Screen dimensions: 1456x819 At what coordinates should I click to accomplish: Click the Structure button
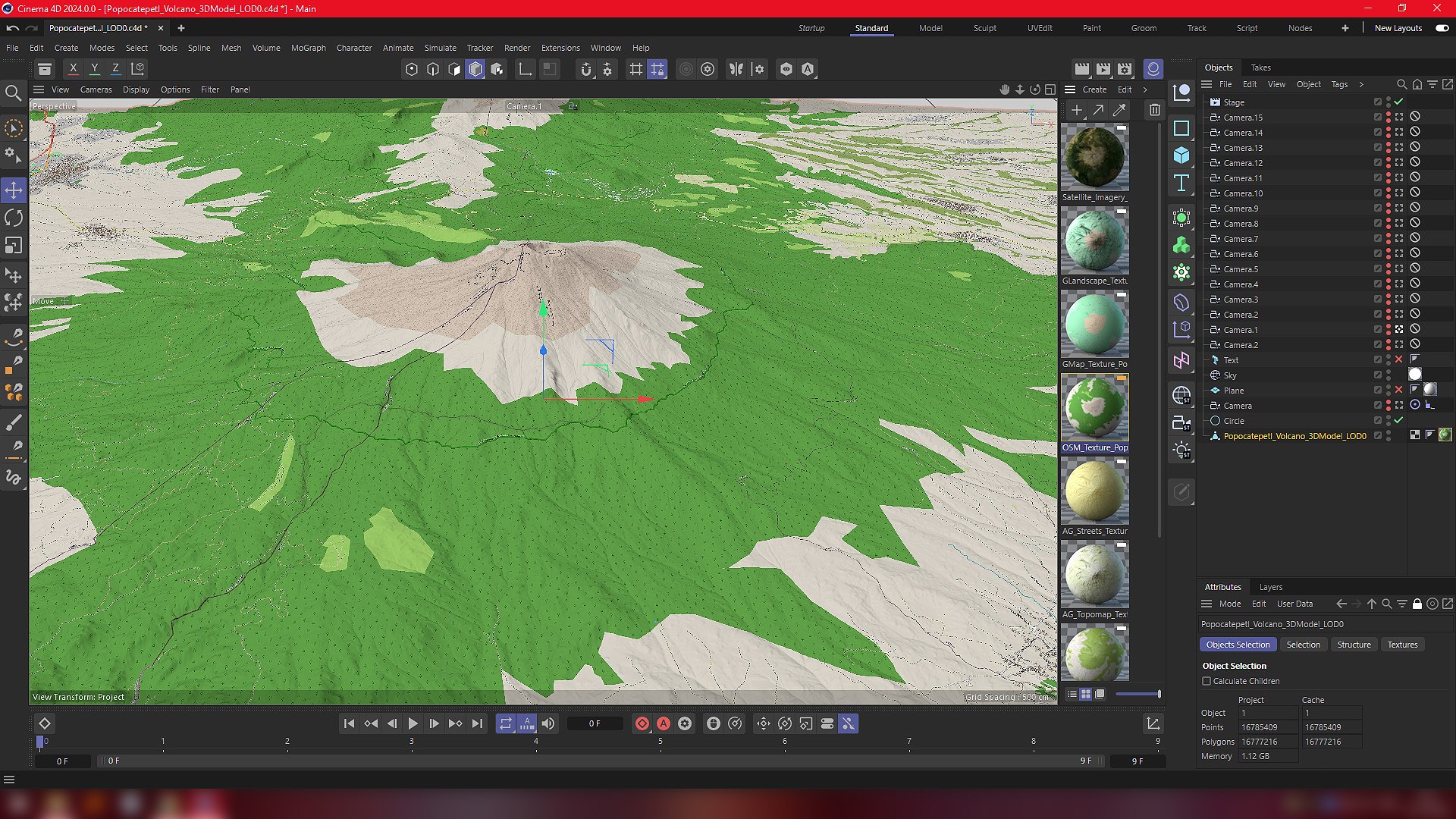[1354, 645]
